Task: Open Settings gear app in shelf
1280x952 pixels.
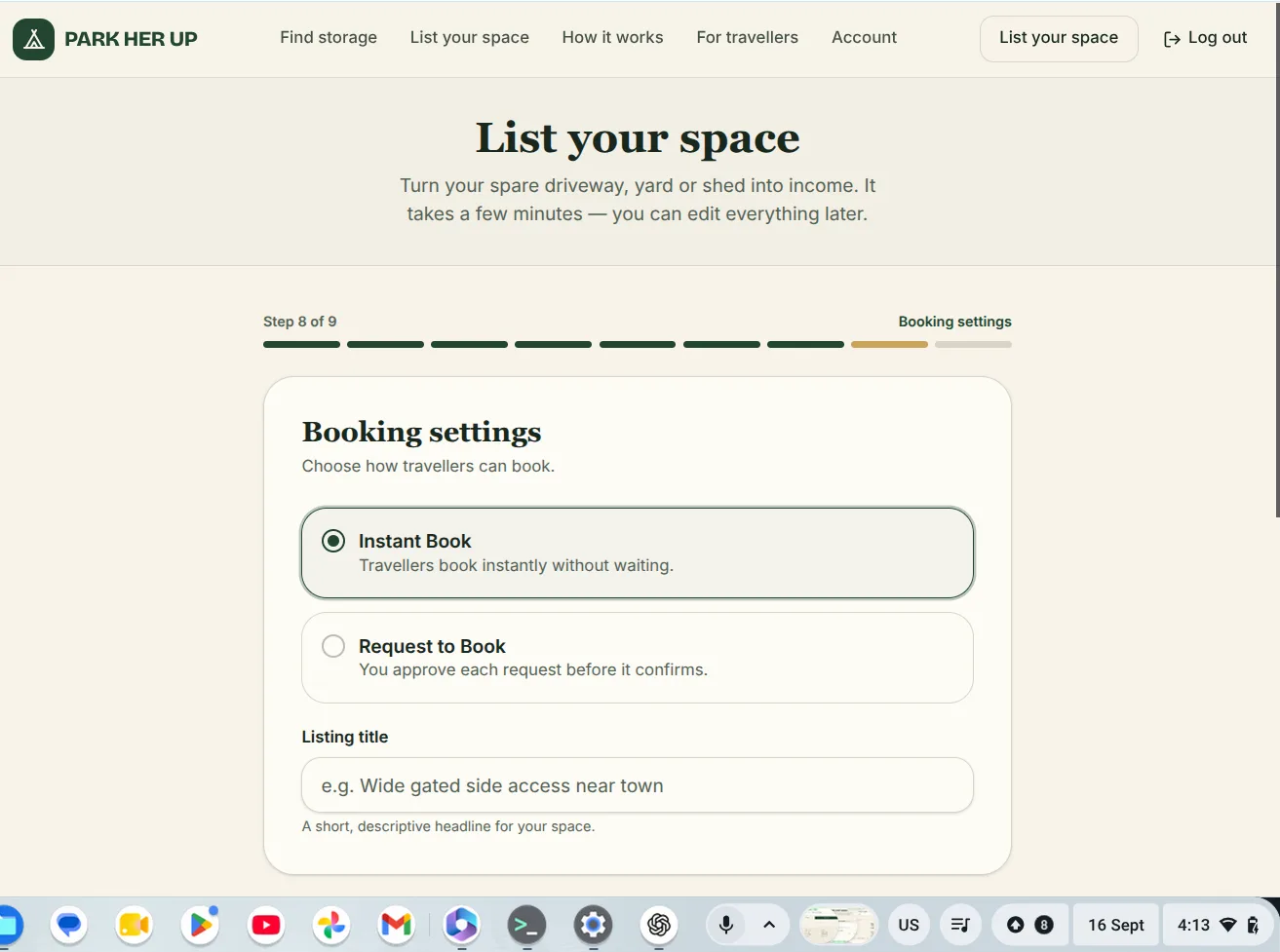Action: 593,925
